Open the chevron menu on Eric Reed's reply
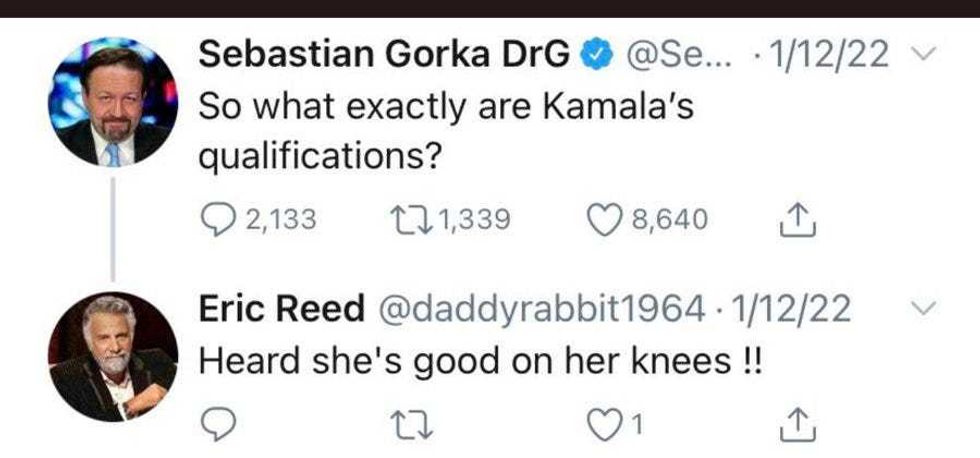Image resolution: width=980 pixels, height=458 pixels. (923, 309)
